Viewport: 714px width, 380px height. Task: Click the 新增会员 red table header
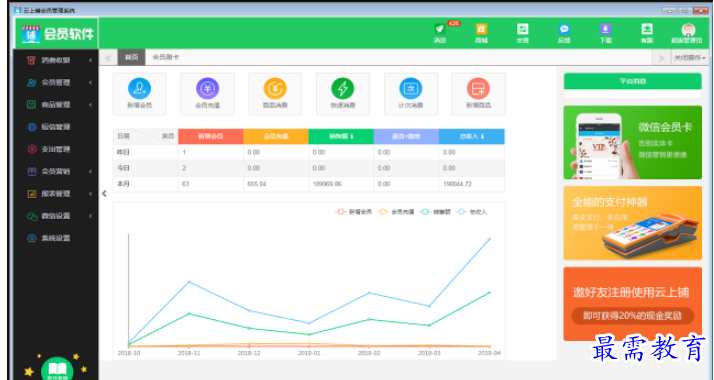pyautogui.click(x=210, y=137)
